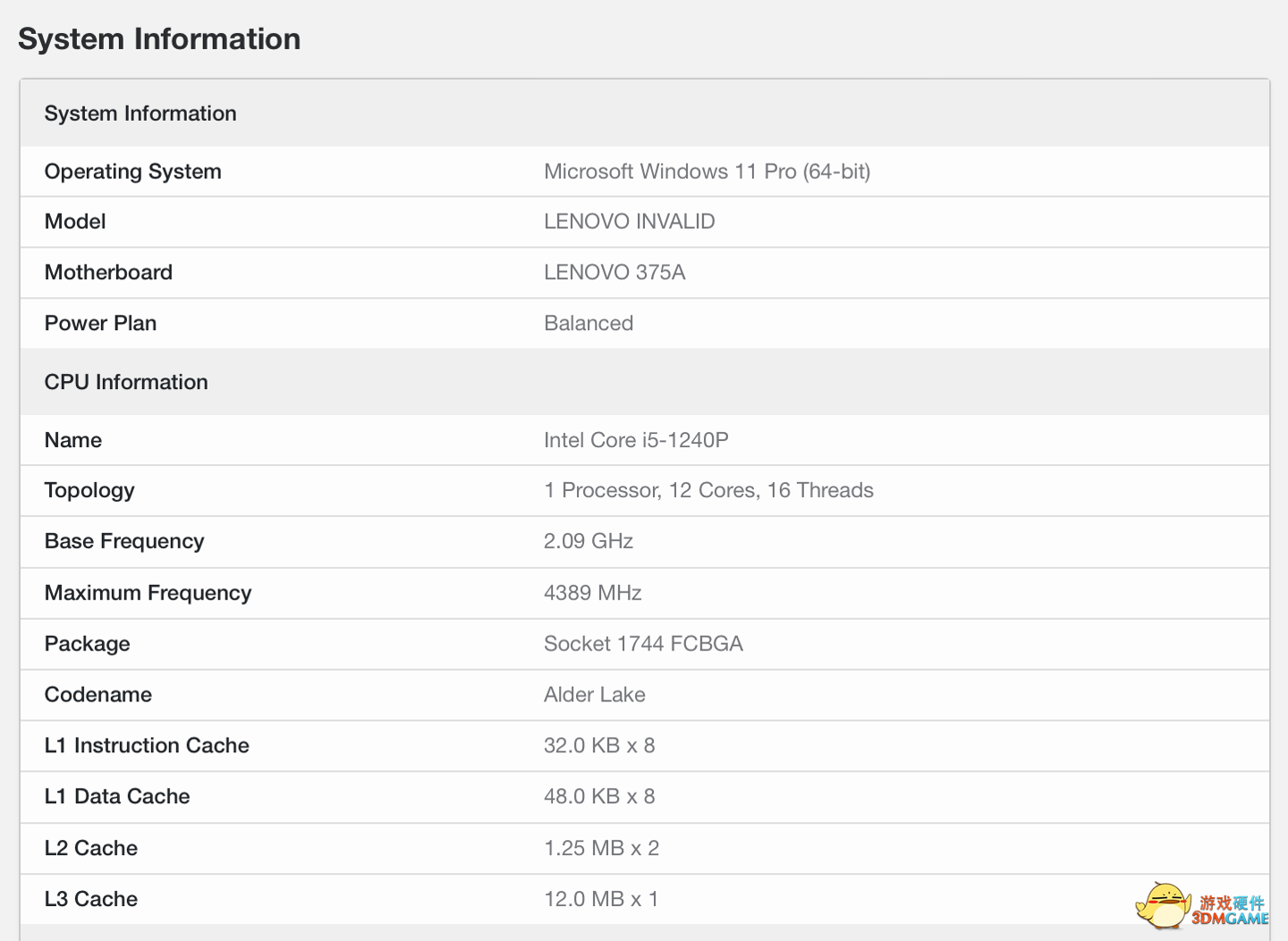
Task: Click the Operating System label
Action: (x=132, y=172)
